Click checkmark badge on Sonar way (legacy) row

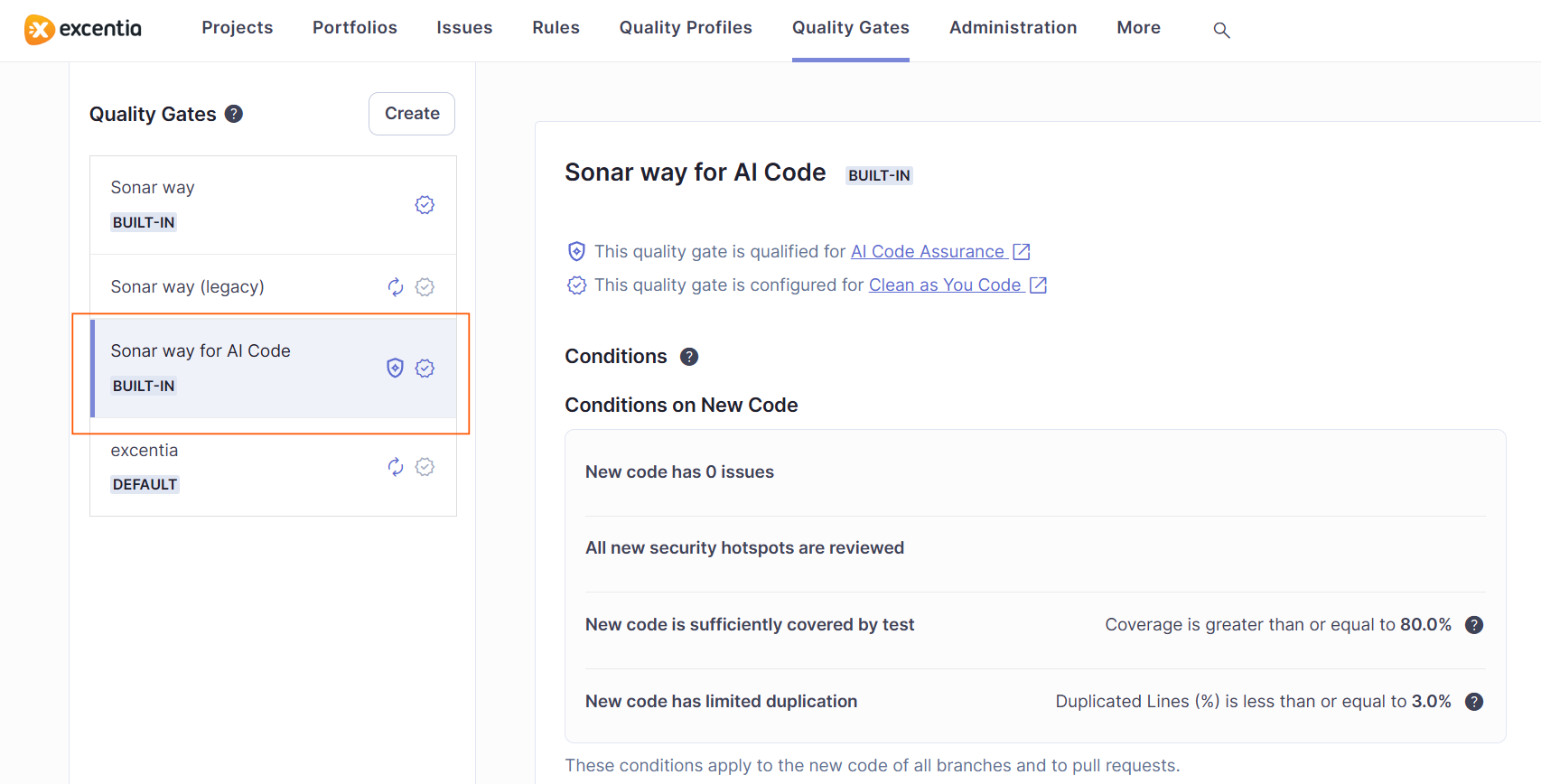click(x=425, y=287)
